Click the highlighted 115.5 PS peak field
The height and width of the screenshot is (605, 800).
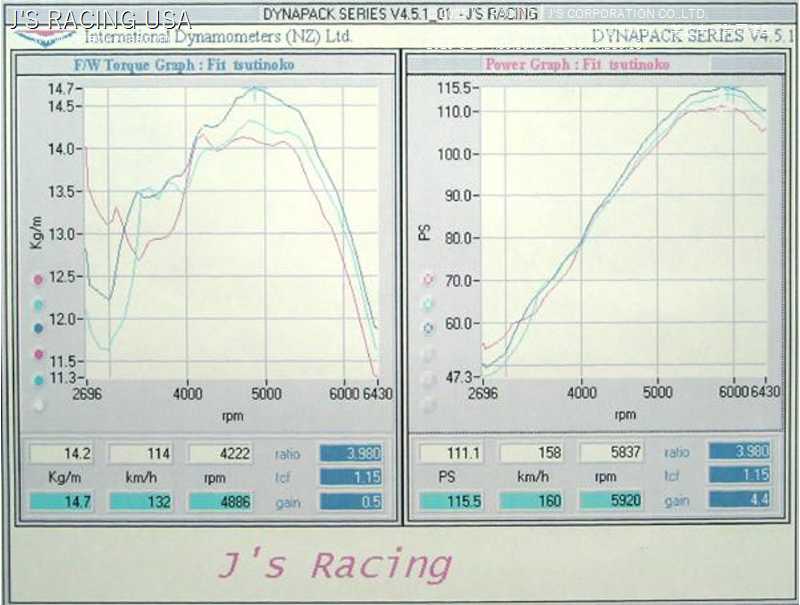pyautogui.click(x=451, y=500)
